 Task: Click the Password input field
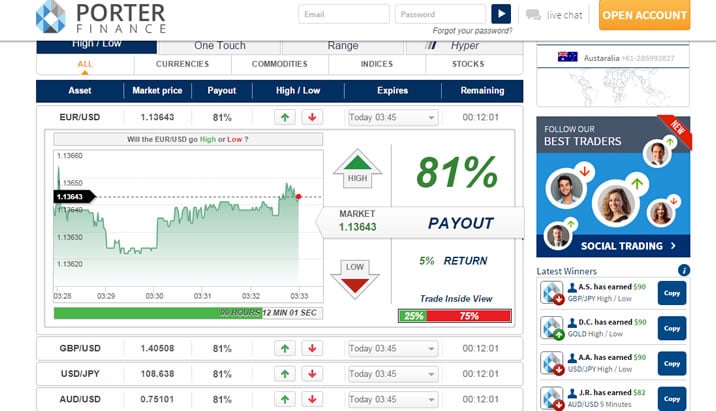[440, 14]
